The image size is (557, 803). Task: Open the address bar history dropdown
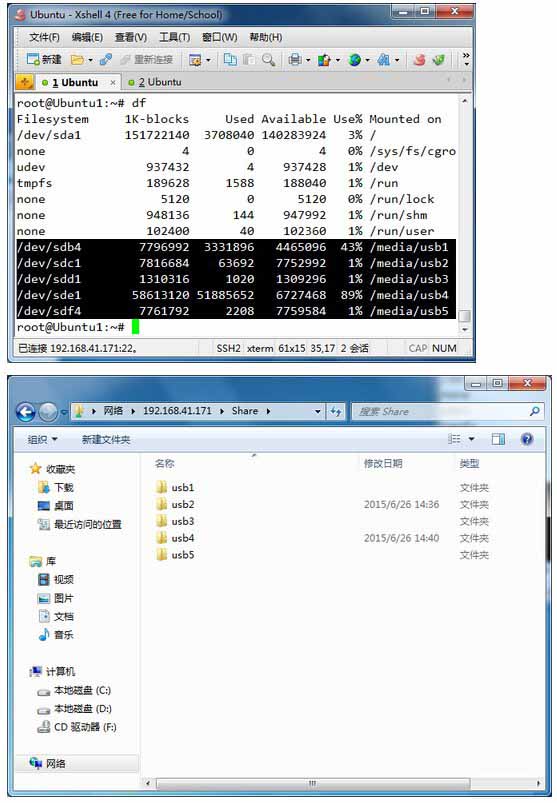317,411
